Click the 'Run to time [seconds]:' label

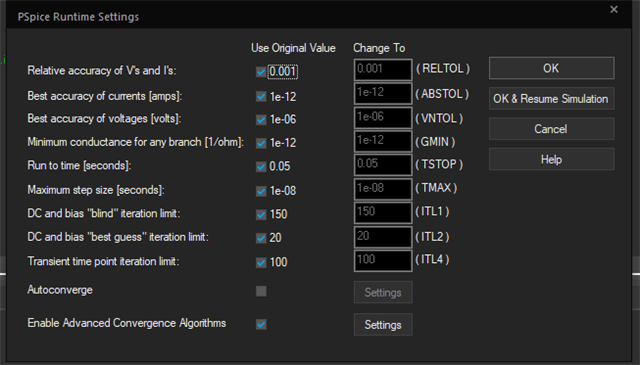tap(79, 165)
